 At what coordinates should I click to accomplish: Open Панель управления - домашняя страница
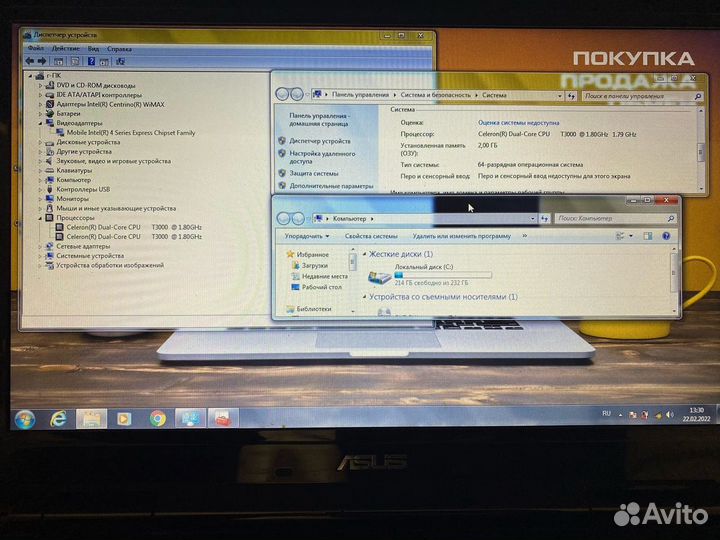319,119
